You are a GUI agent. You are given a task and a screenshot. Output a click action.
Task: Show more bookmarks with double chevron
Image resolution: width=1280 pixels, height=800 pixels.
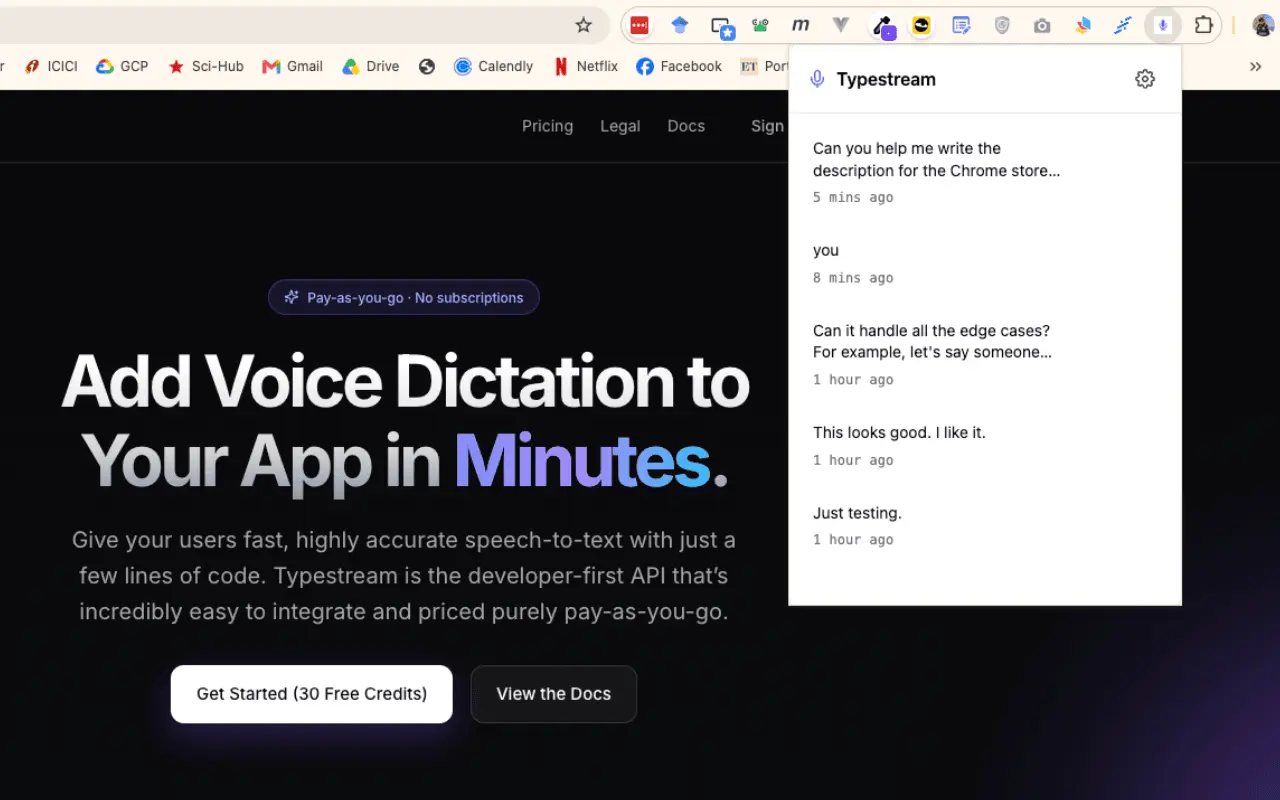pos(1256,67)
